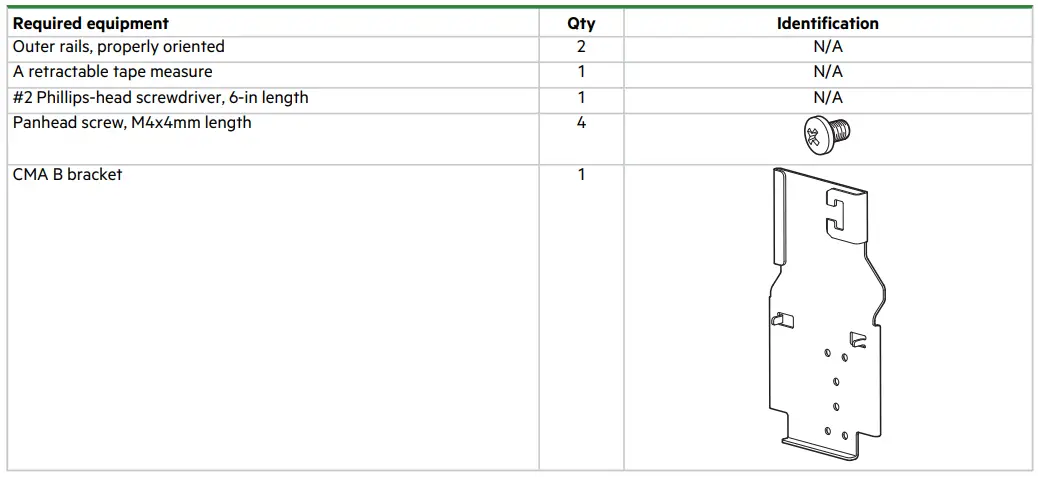Click the quantity 4 for panhead screws

[581, 123]
